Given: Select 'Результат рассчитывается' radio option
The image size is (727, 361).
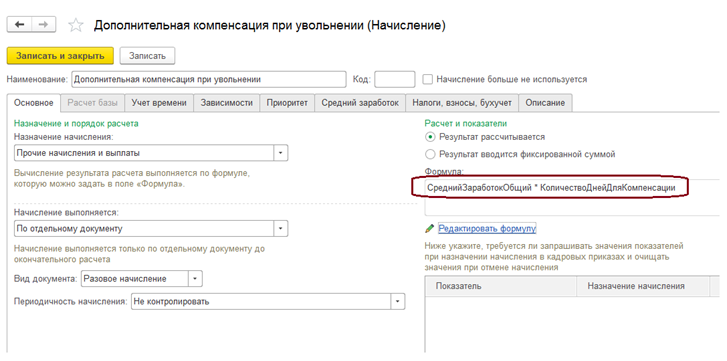Looking at the screenshot, I should click(x=430, y=137).
